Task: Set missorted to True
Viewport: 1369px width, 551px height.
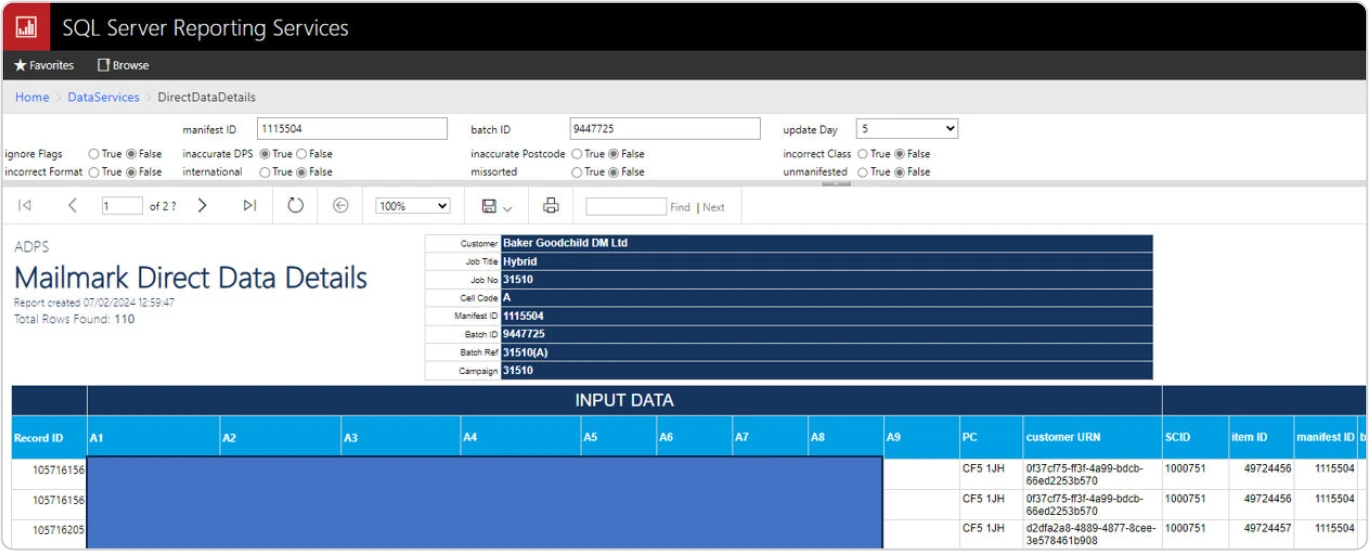Action: 577,172
